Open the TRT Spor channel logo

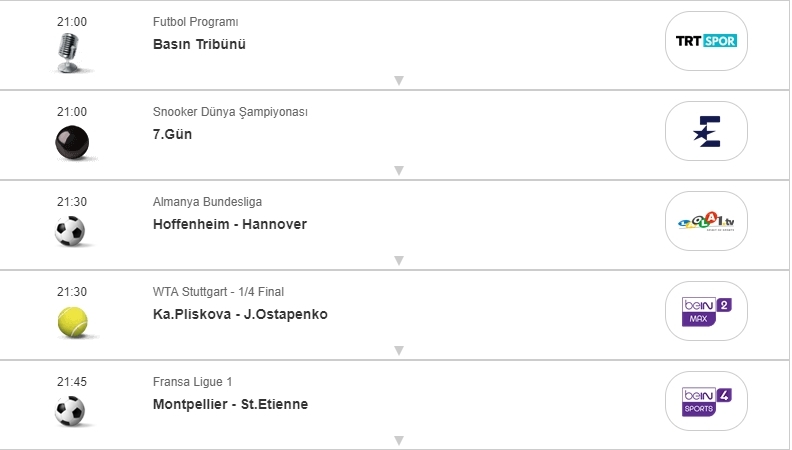click(x=706, y=41)
